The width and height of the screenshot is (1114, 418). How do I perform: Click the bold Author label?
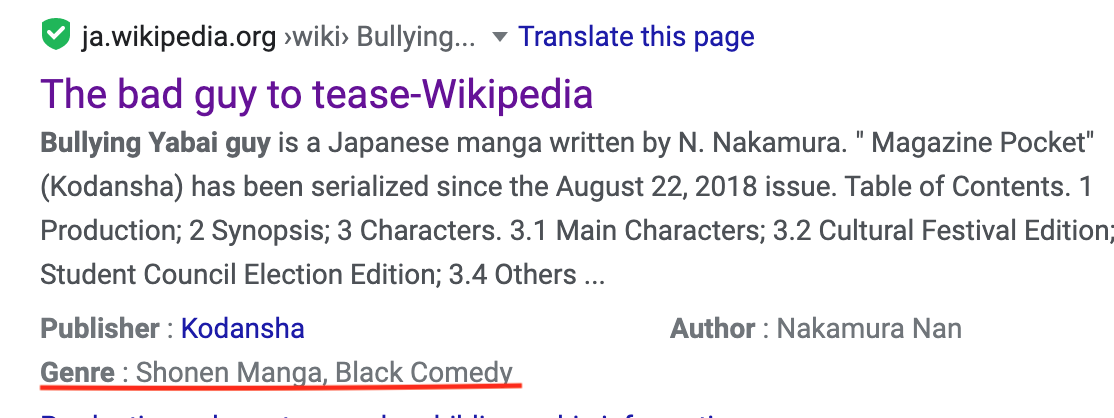(712, 328)
